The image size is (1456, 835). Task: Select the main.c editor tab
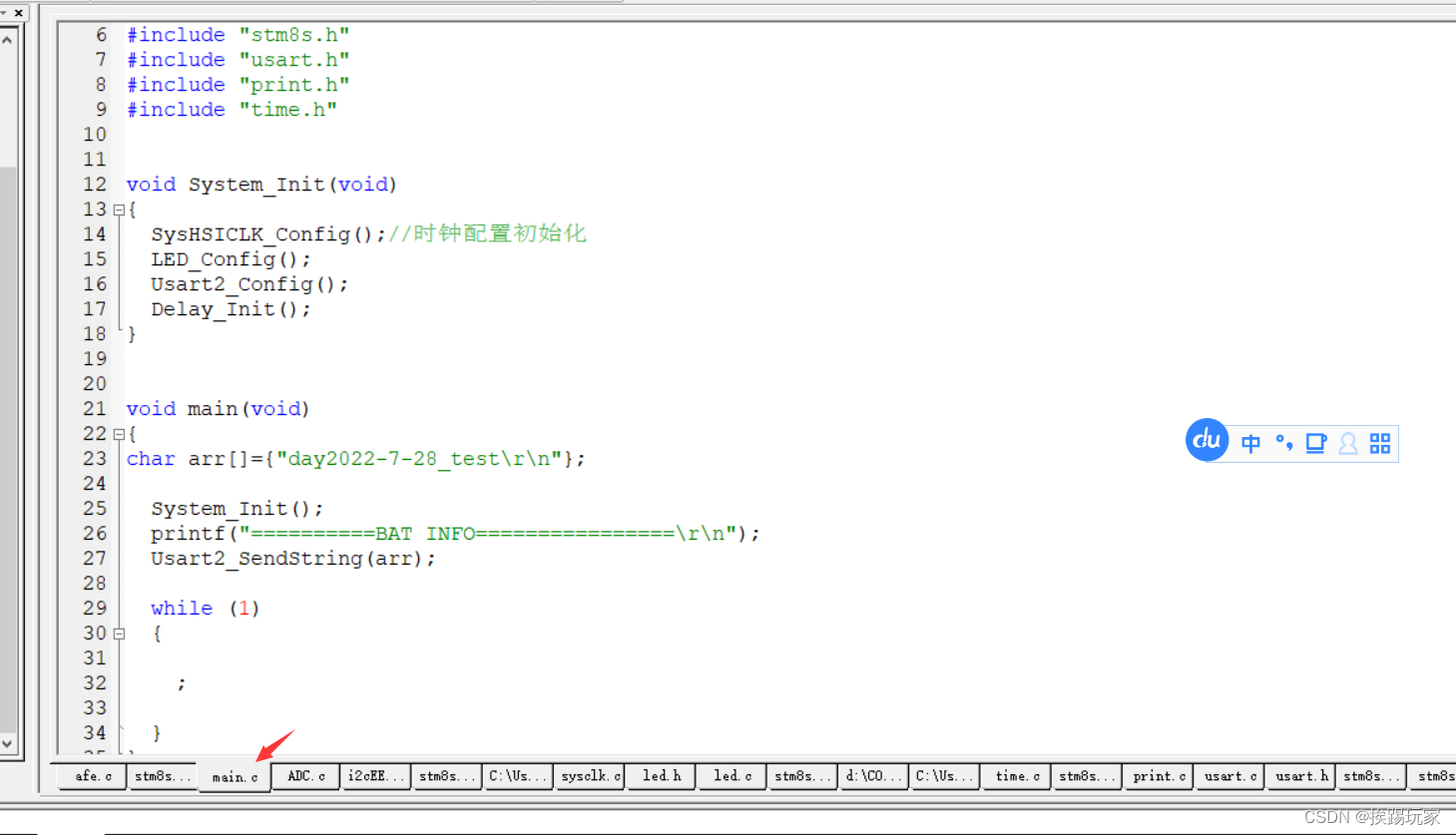[x=235, y=777]
